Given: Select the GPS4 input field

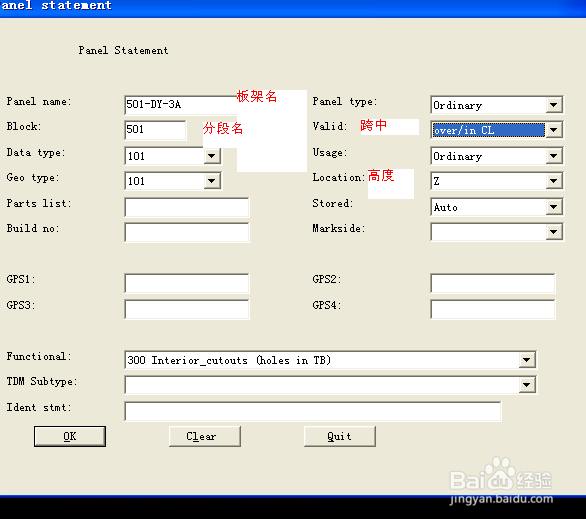Looking at the screenshot, I should pos(493,309).
